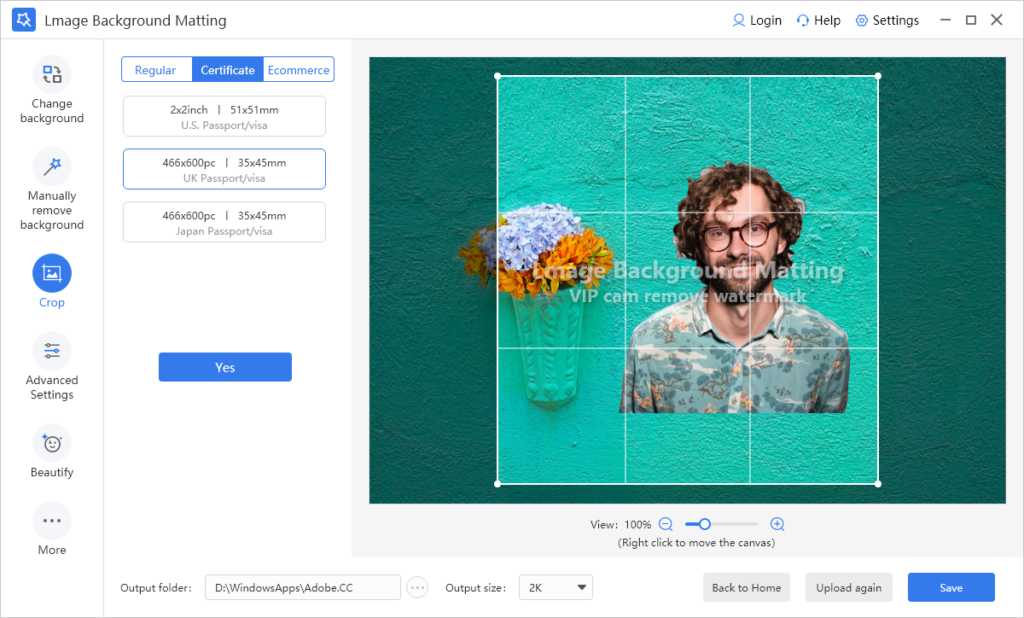
Task: Switch to the Ecommerce tab
Action: pos(298,69)
